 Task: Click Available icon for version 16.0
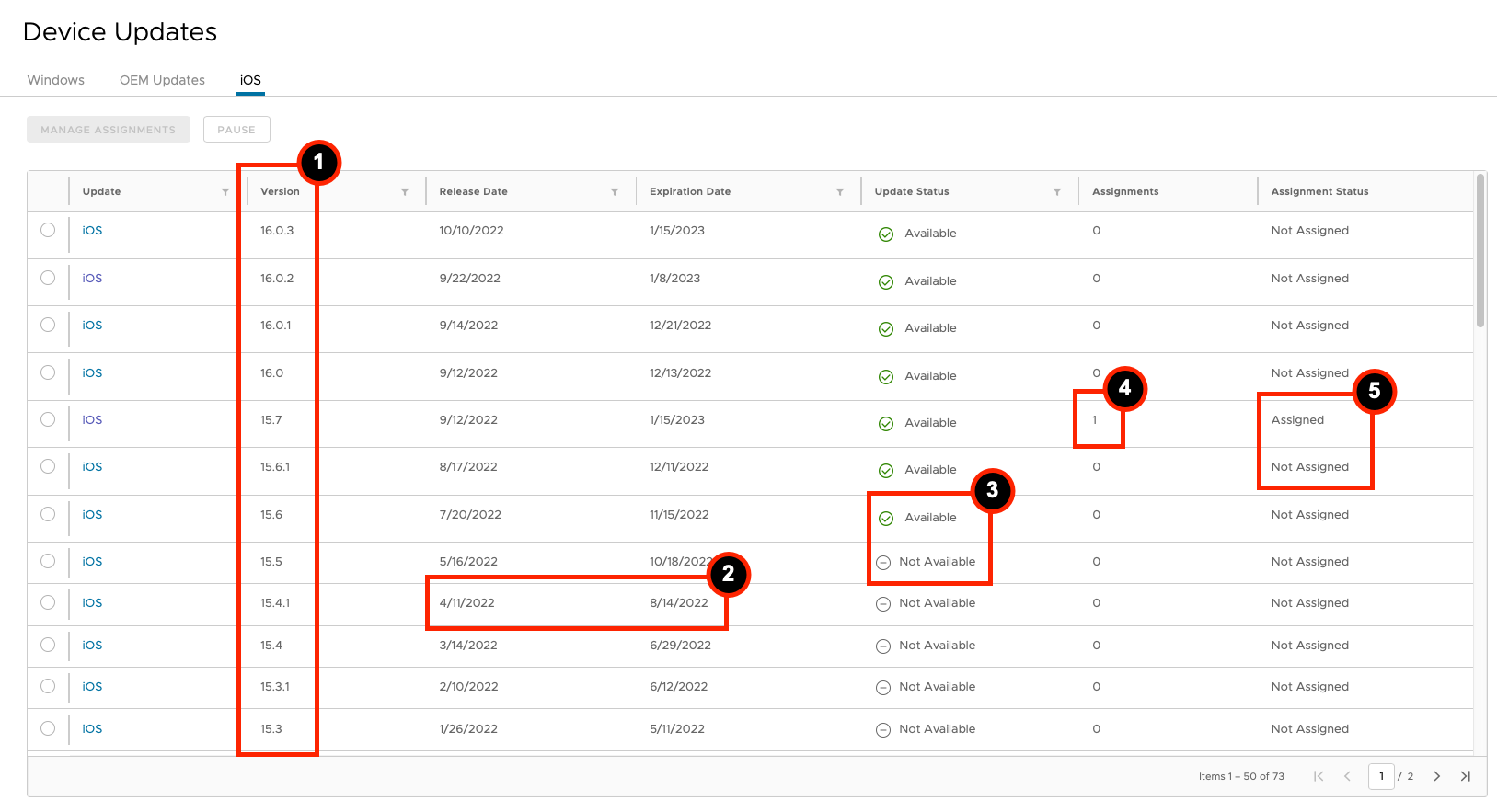(886, 377)
